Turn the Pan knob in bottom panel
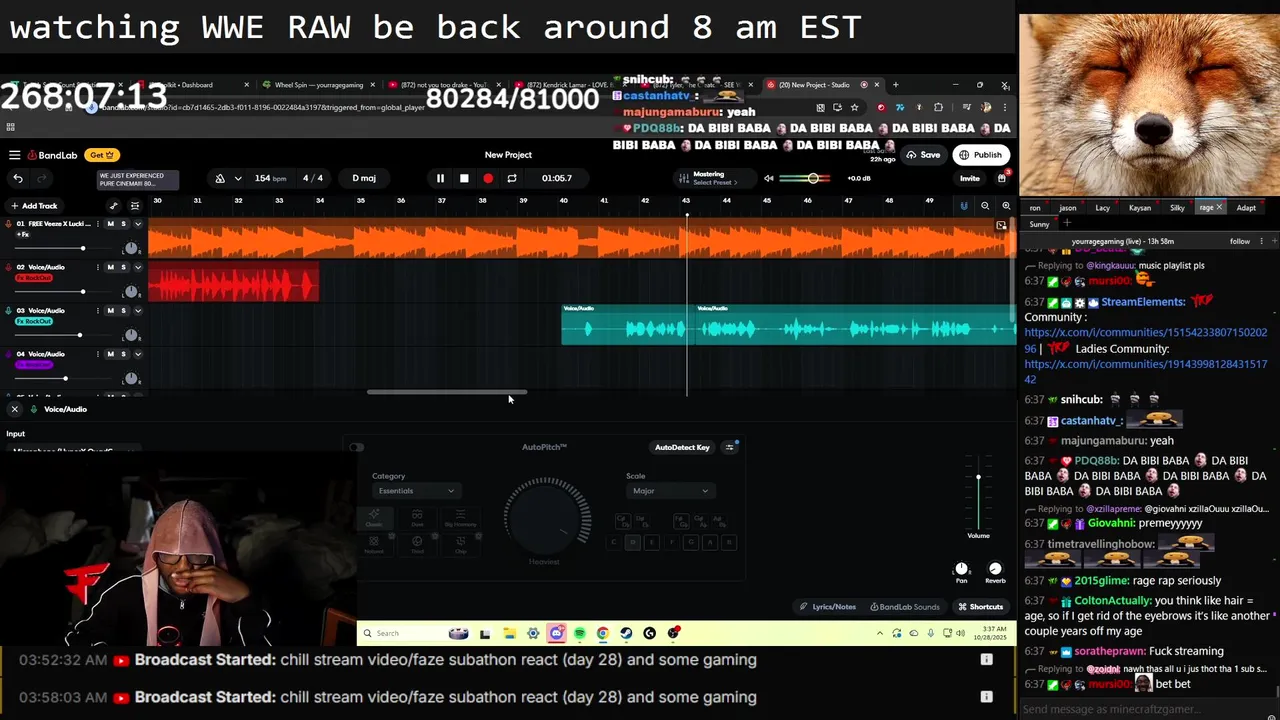 coord(961,569)
